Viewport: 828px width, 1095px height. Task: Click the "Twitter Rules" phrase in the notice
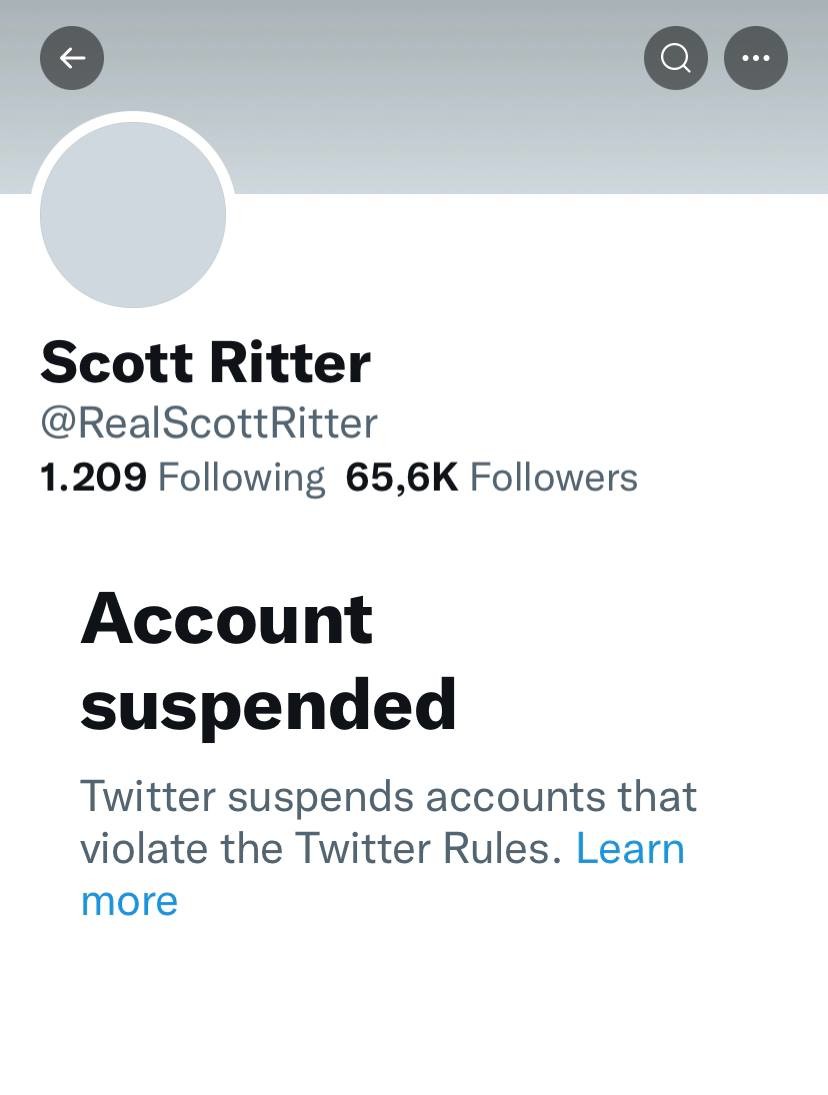(424, 849)
